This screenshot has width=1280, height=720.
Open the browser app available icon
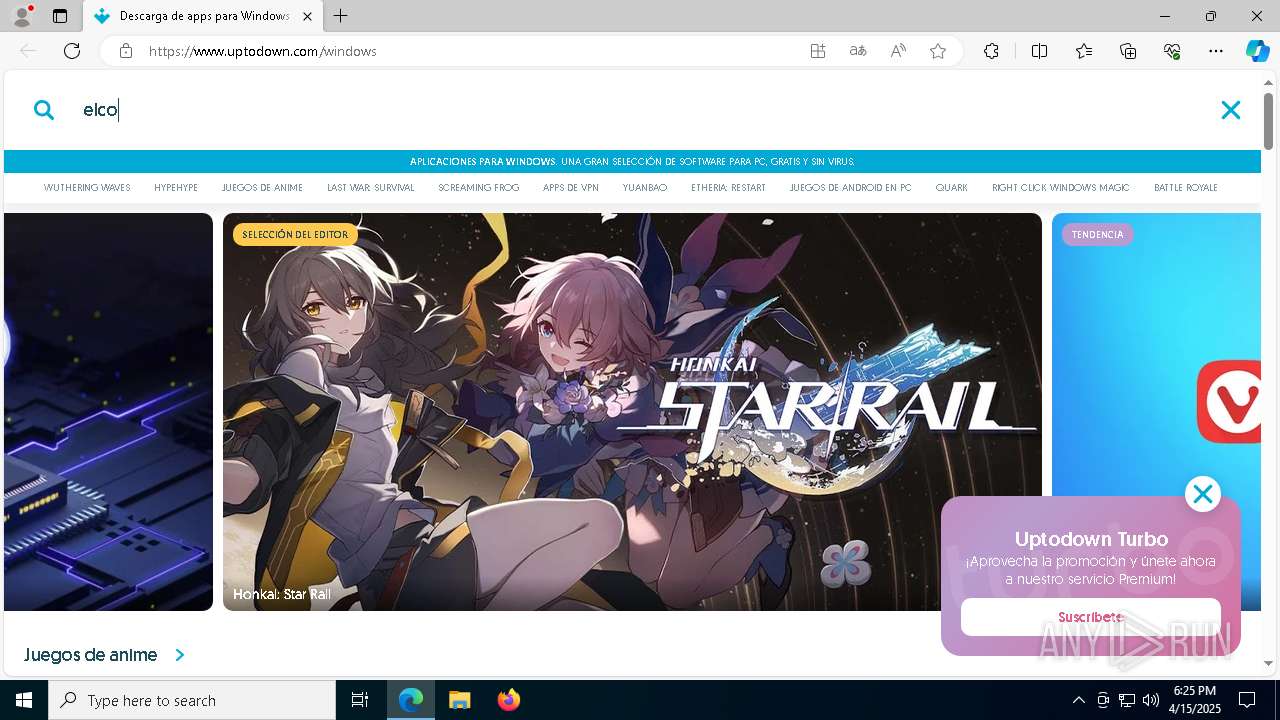(x=818, y=51)
